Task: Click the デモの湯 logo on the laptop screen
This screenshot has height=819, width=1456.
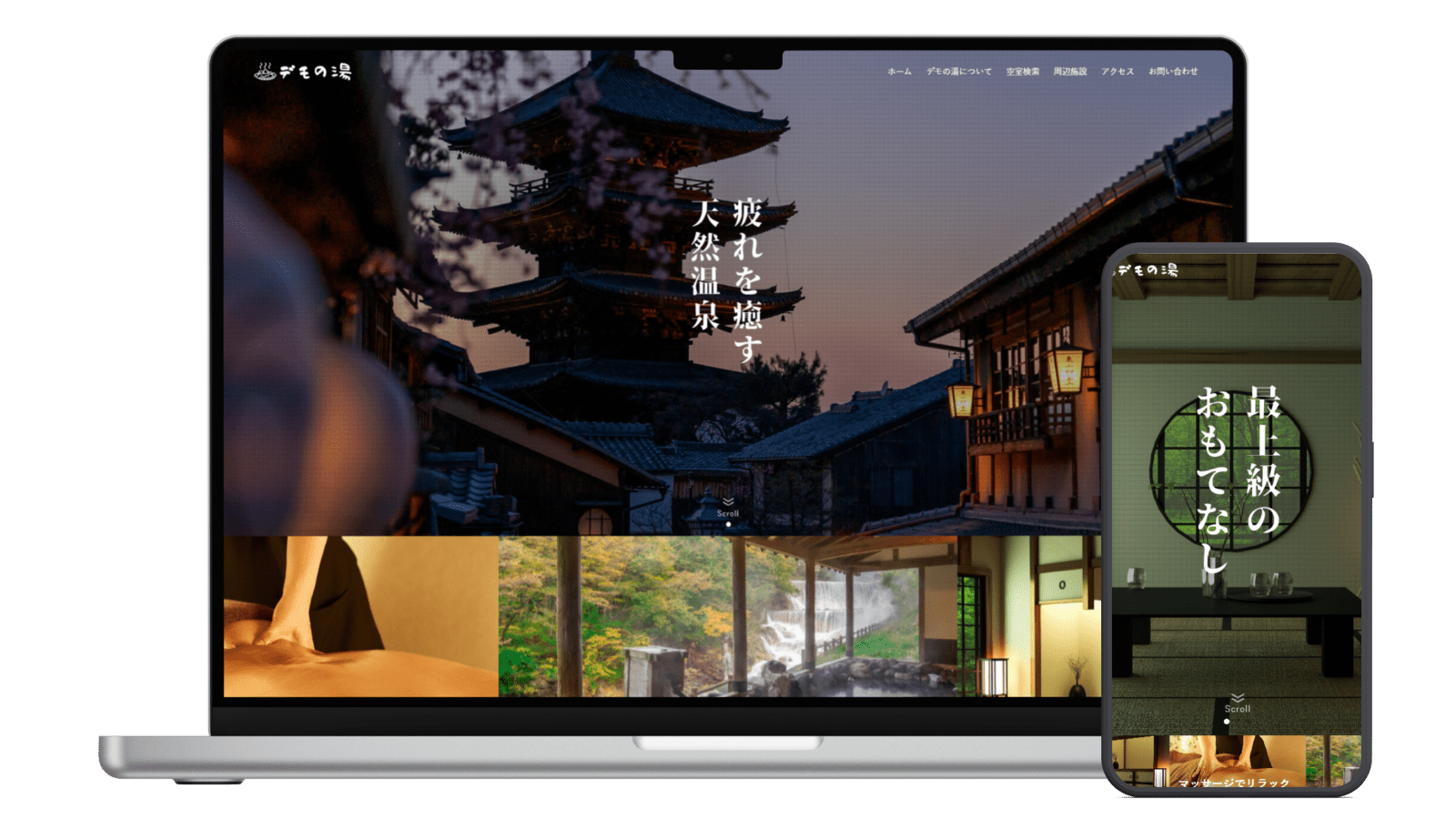Action: [x=302, y=71]
